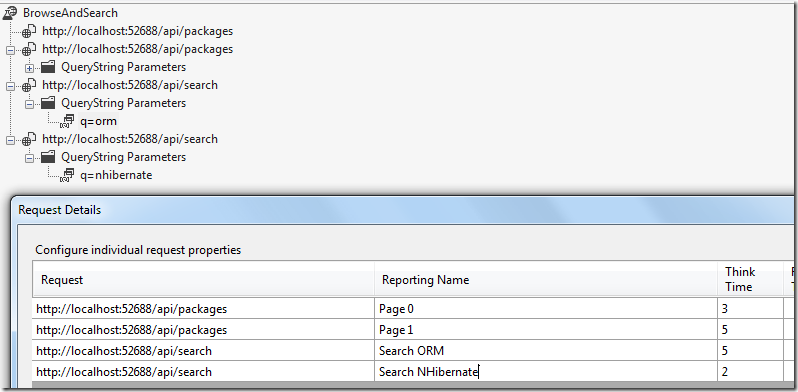Expand the collapsed QueryString Parameters folder under api/packages

coord(30,68)
